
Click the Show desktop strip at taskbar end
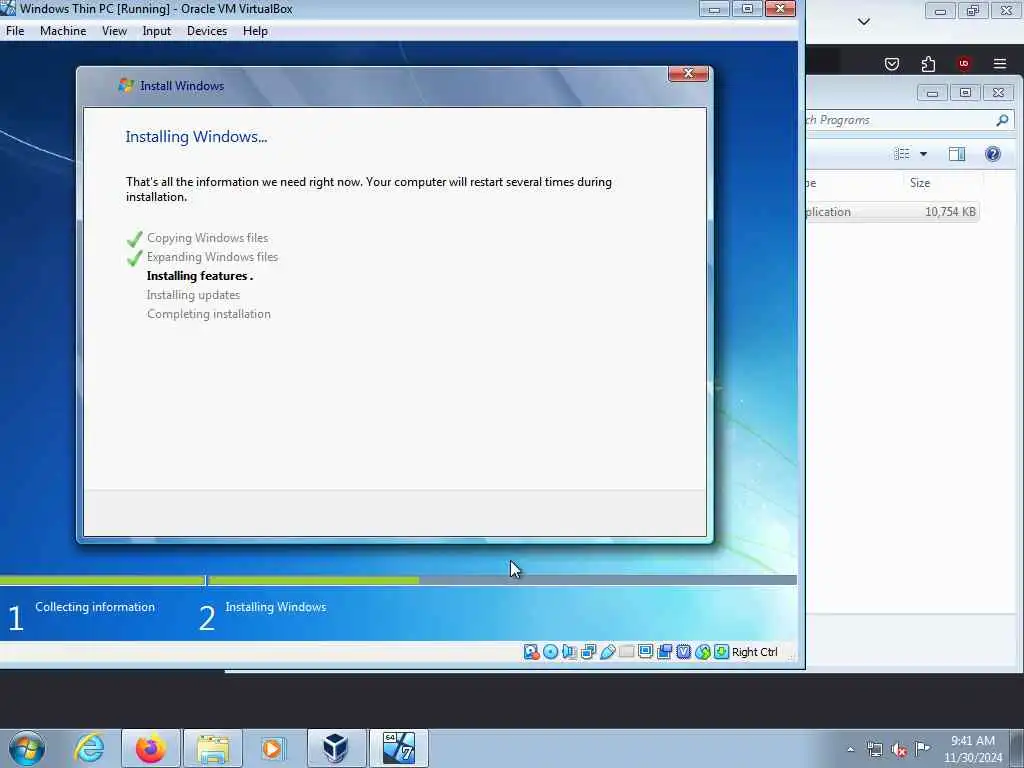tap(1016, 748)
